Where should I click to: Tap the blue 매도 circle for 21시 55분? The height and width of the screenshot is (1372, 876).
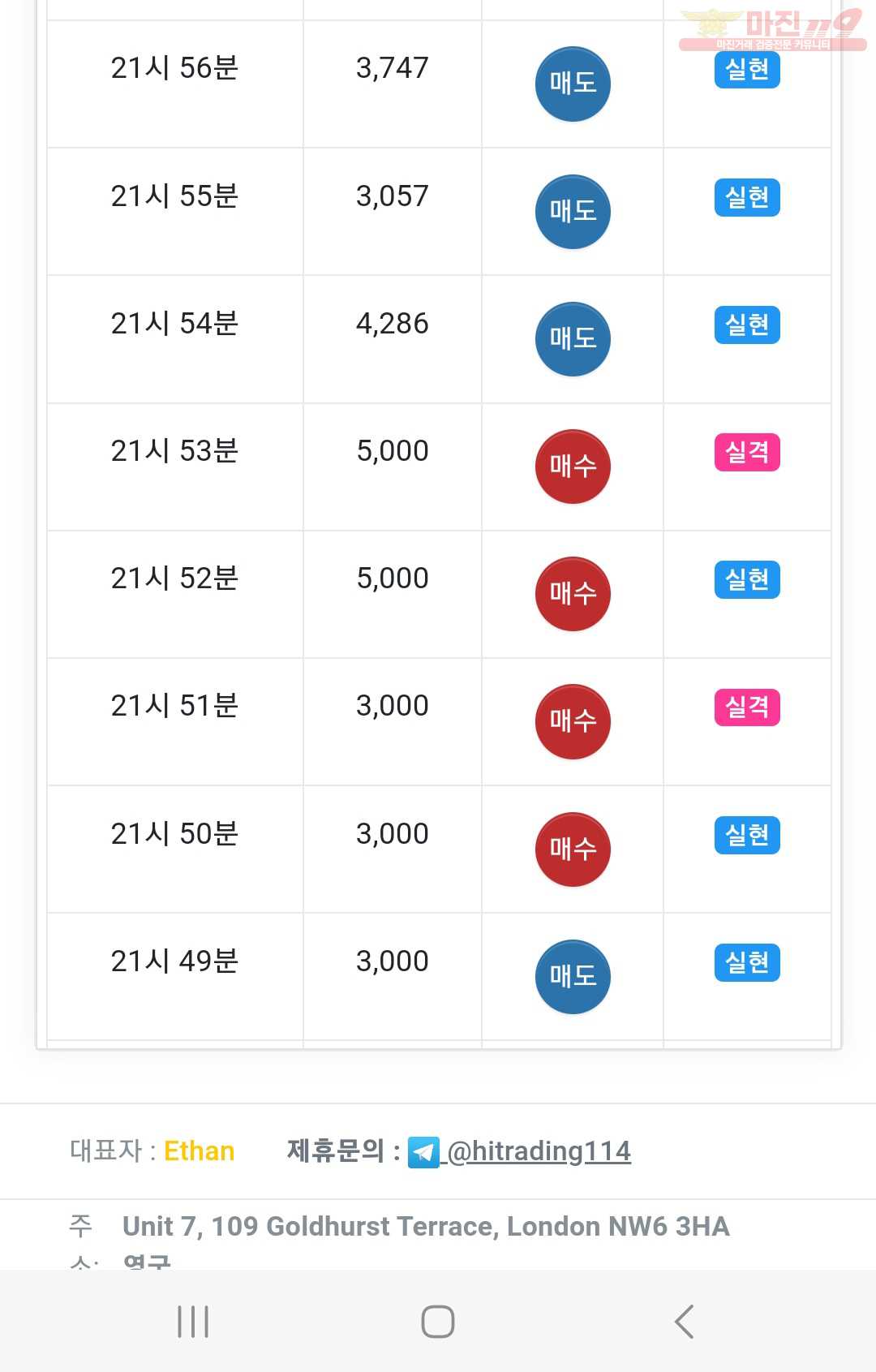[x=573, y=212]
